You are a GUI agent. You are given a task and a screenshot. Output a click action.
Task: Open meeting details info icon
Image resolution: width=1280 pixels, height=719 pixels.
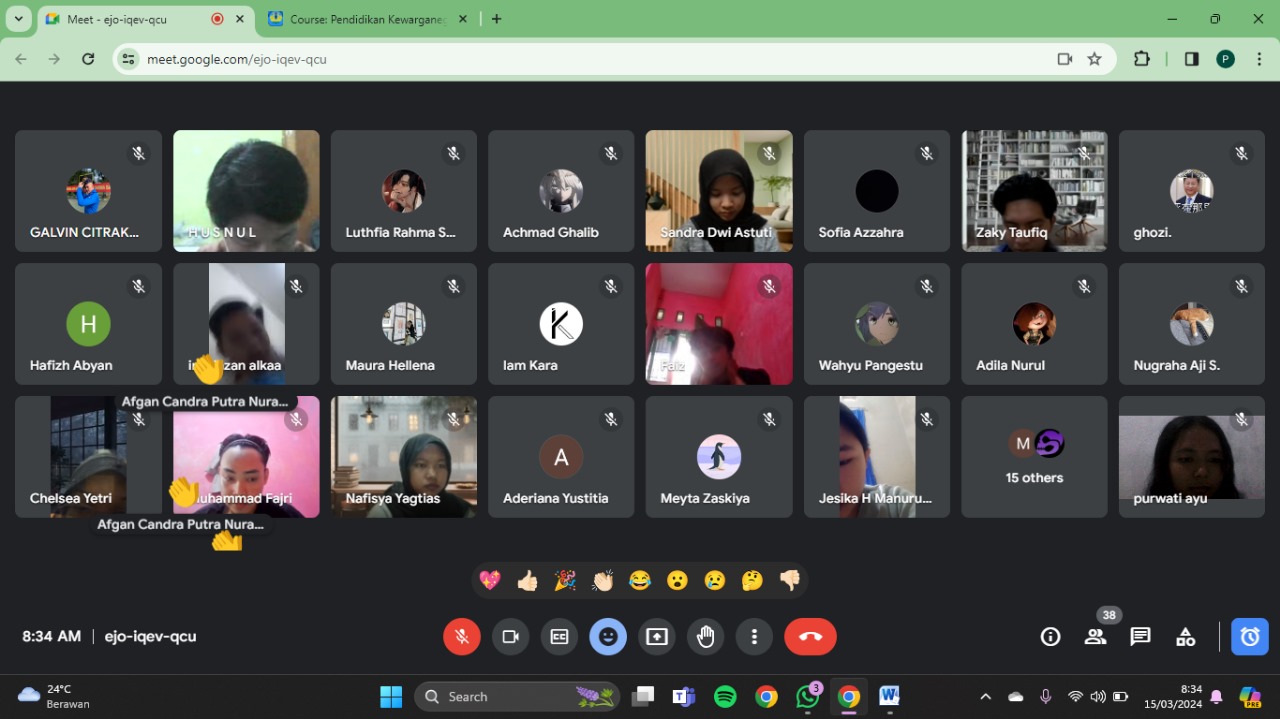pyautogui.click(x=1050, y=637)
